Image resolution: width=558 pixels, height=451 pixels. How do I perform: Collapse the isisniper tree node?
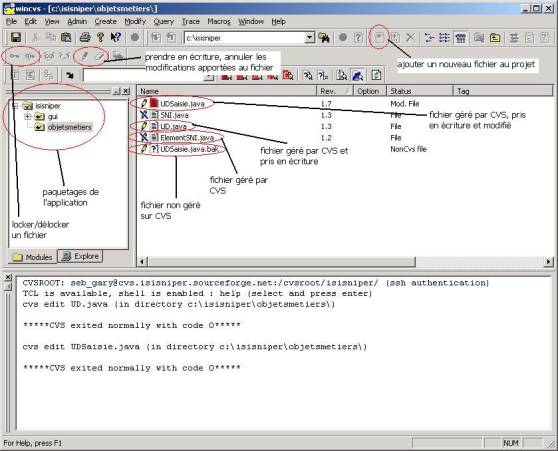[x=15, y=106]
